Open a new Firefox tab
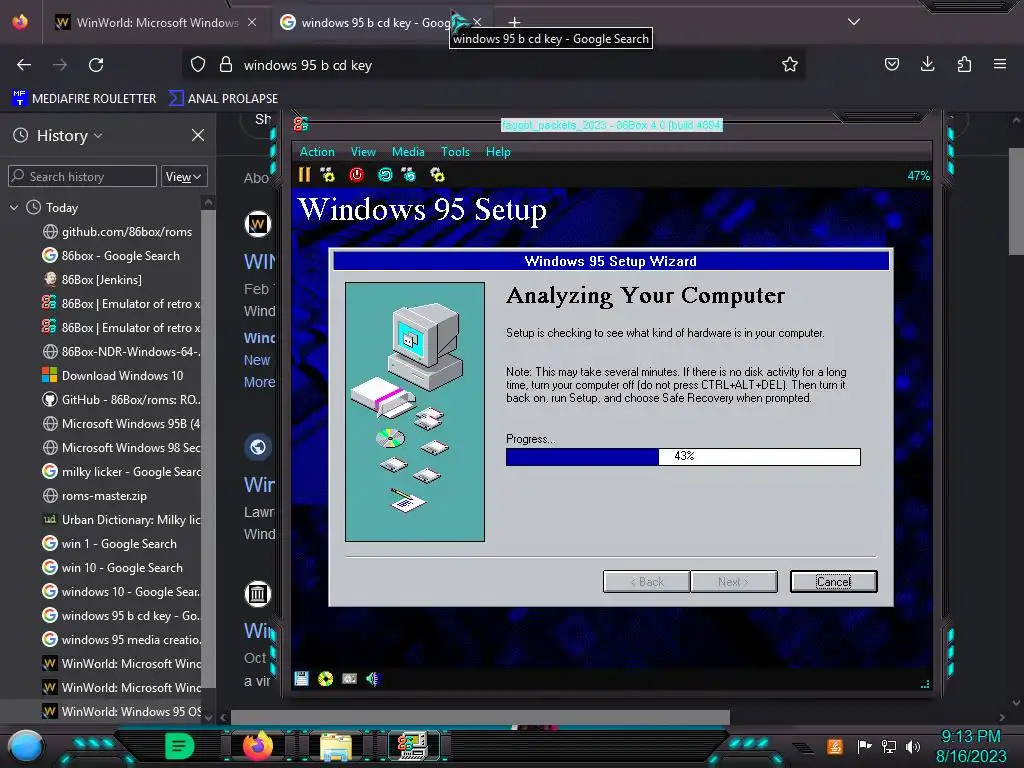Viewport: 1024px width, 768px height. point(515,22)
